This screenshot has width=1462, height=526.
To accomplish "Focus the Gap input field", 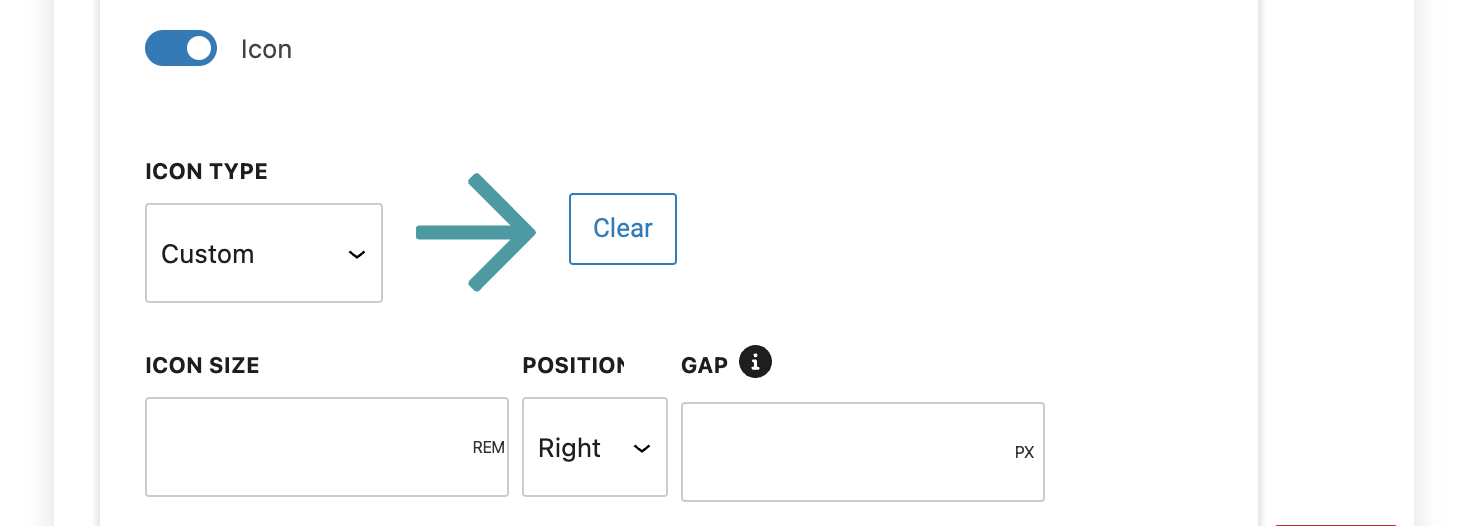I will click(845, 451).
